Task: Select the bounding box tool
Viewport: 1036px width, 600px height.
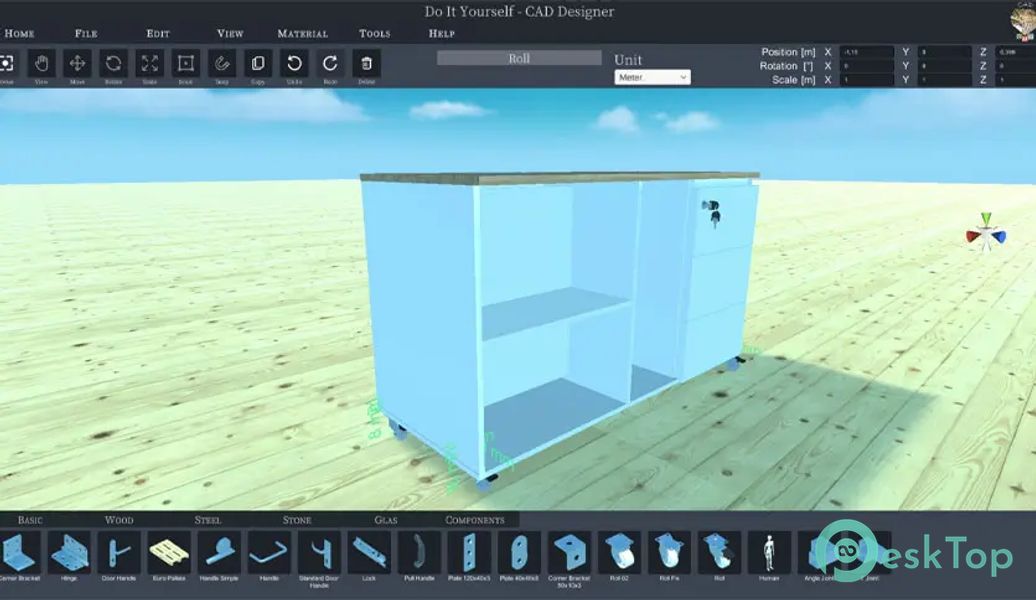Action: pos(186,63)
